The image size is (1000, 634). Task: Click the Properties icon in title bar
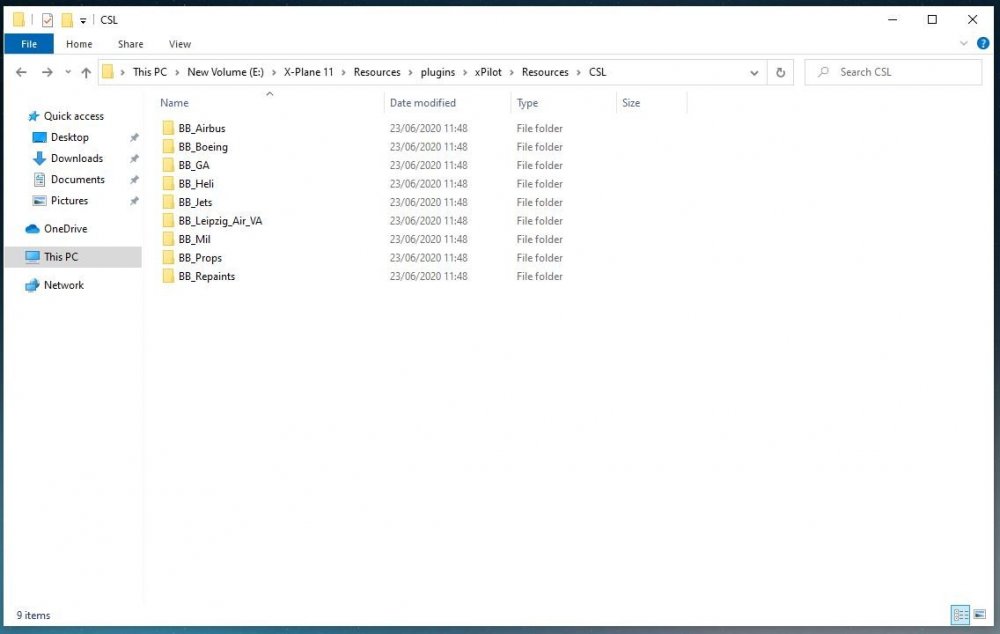pos(47,20)
